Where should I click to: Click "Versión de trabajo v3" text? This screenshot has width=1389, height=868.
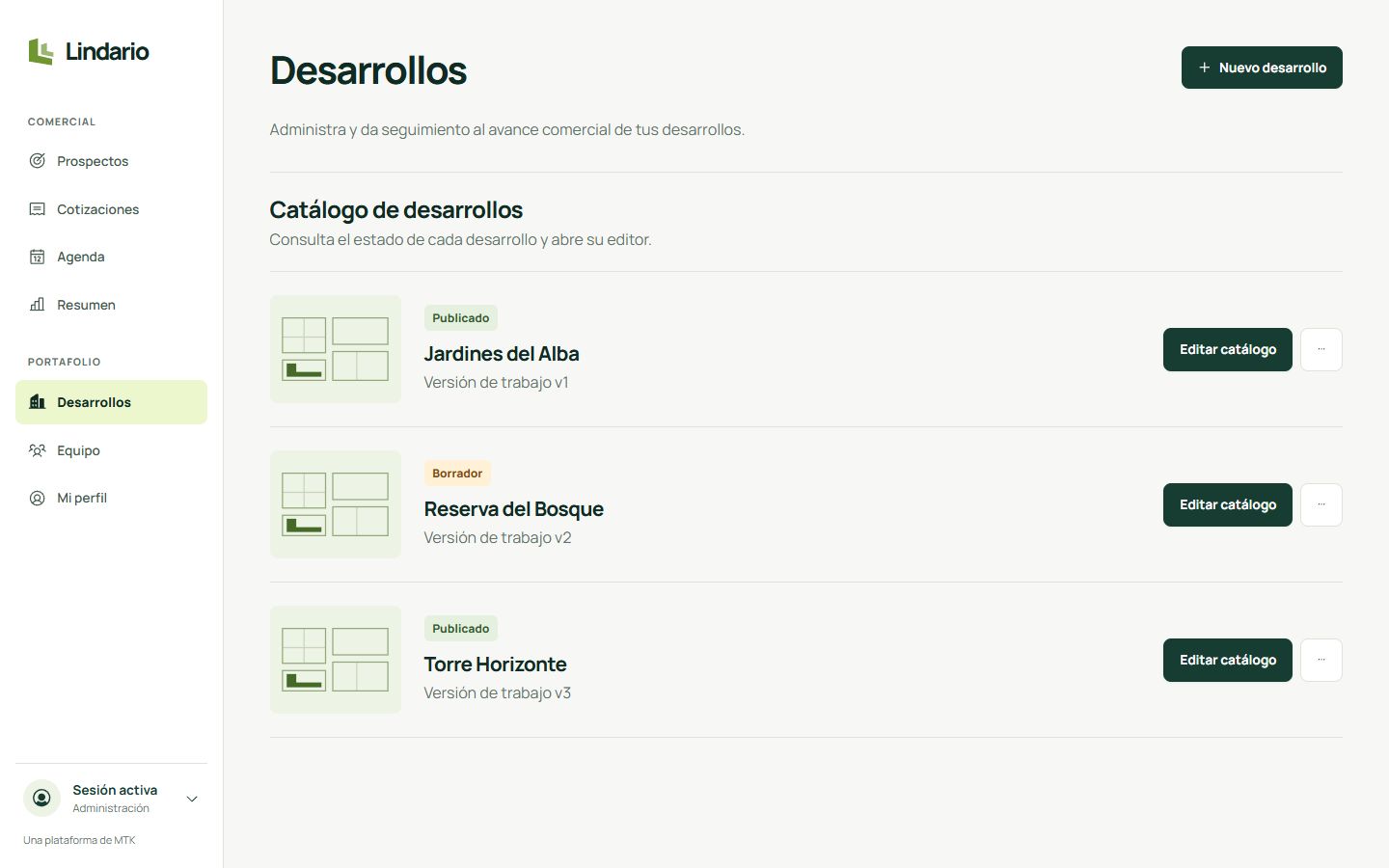tap(498, 692)
